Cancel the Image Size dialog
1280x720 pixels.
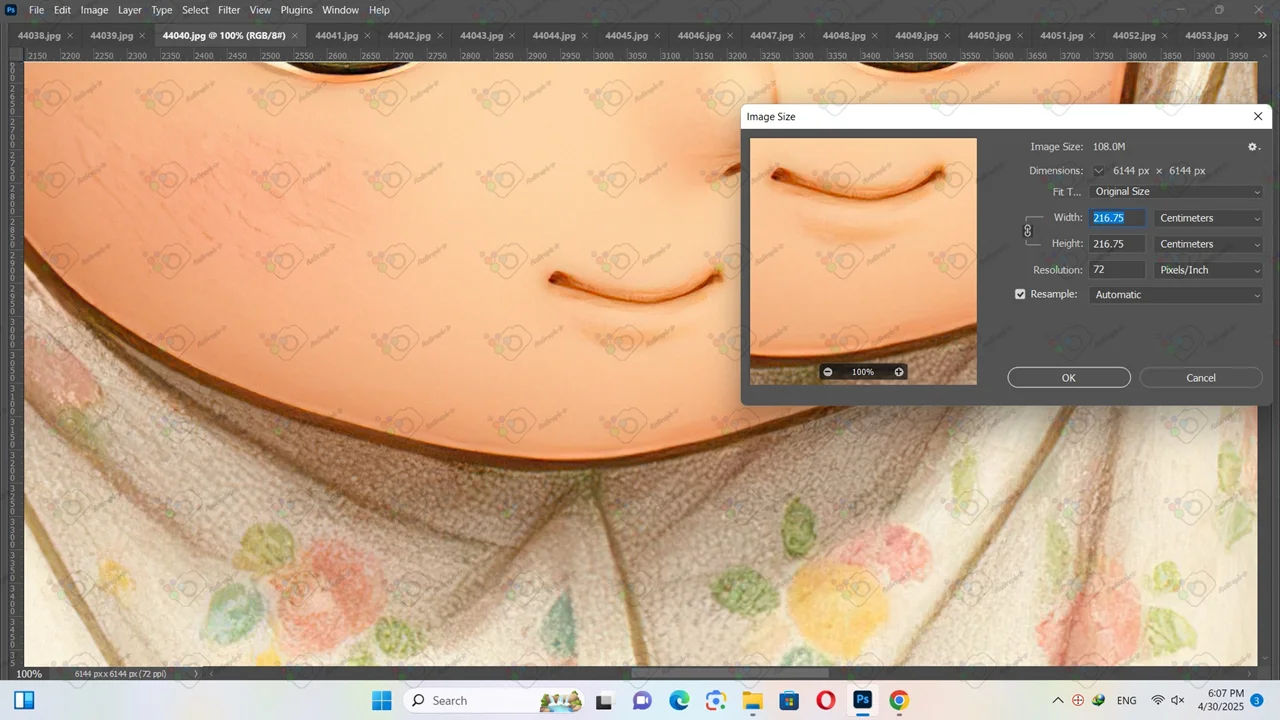(x=1200, y=378)
